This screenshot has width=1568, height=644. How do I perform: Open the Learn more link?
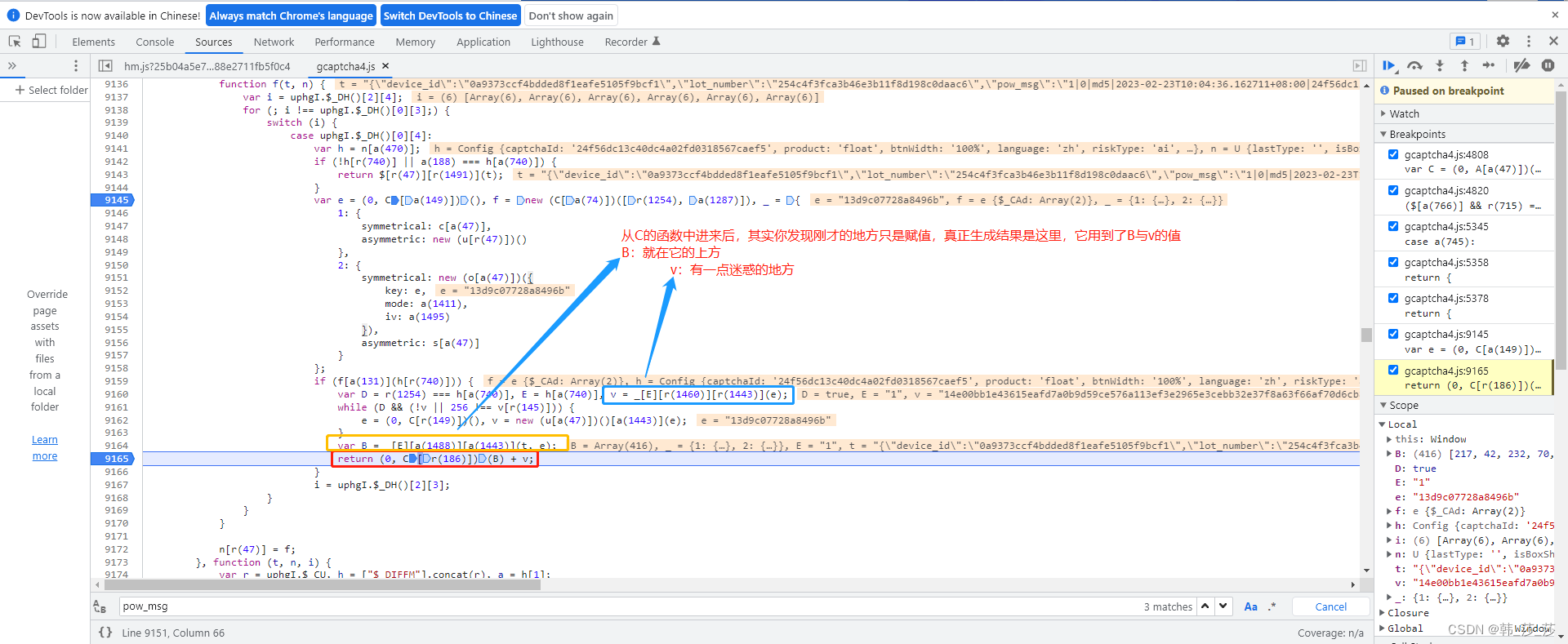(x=45, y=448)
